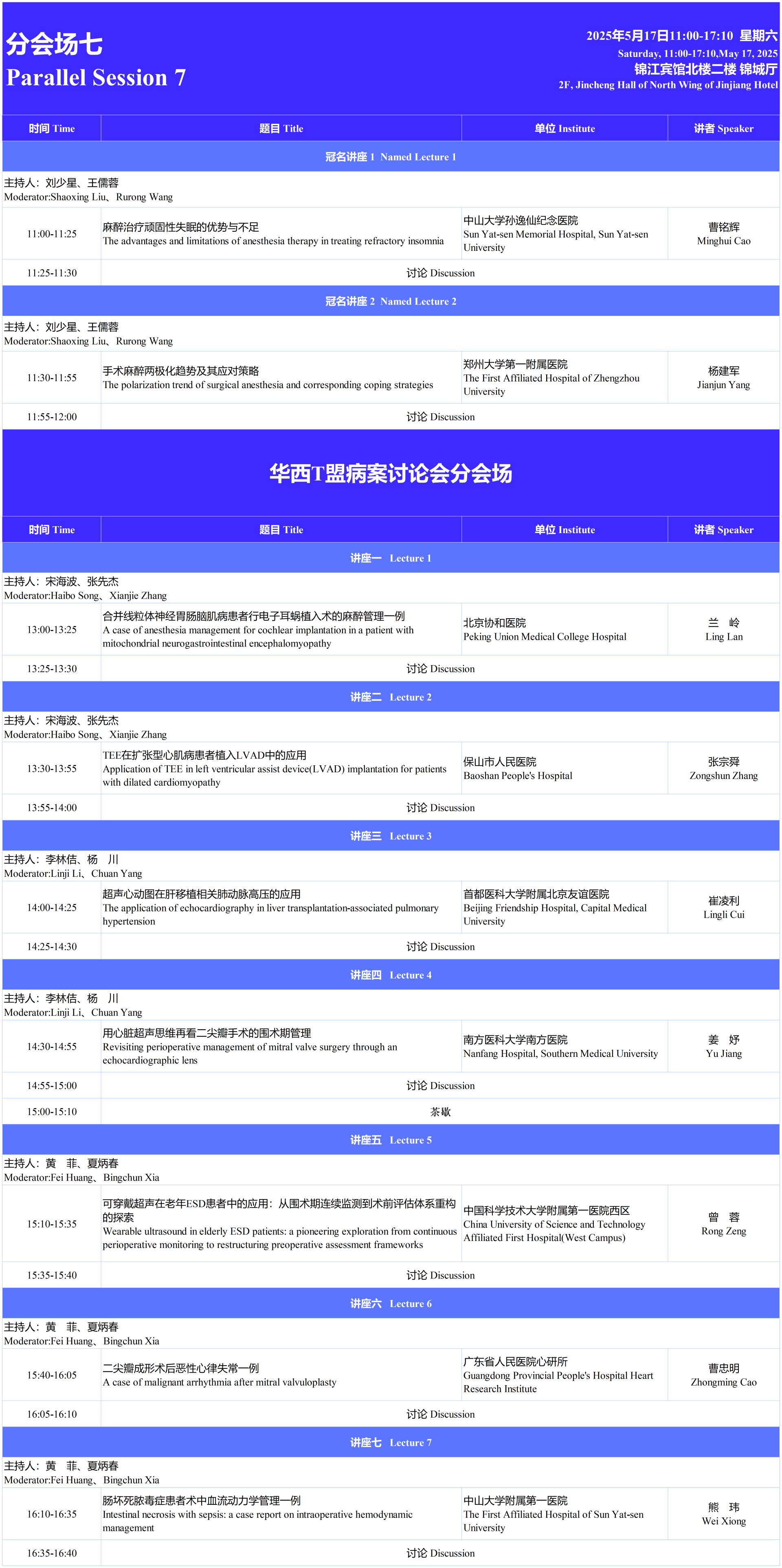Click title about treating refractory insomnia
Viewport: 782px width, 1568px height.
273,241
